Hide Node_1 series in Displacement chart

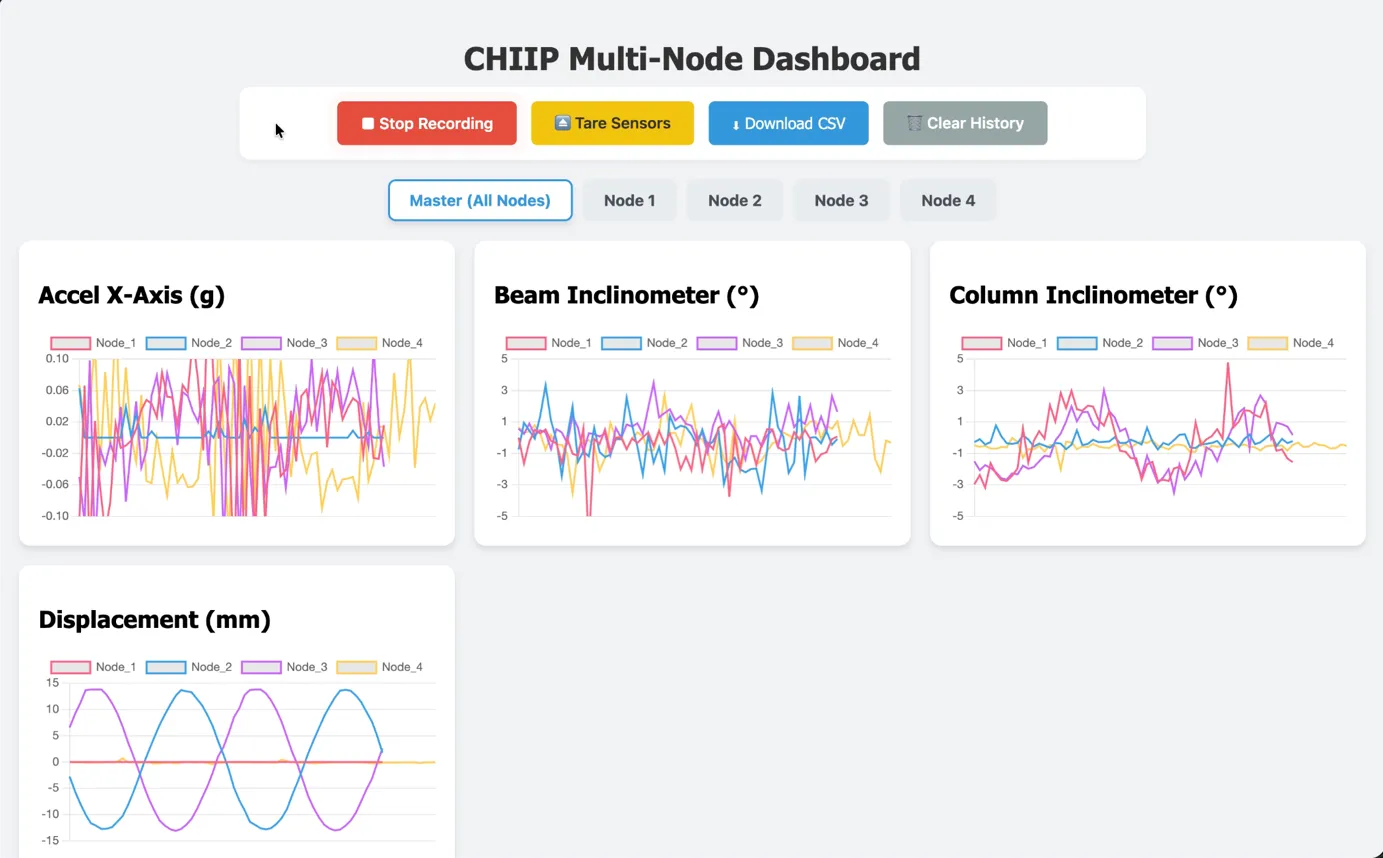(93, 667)
